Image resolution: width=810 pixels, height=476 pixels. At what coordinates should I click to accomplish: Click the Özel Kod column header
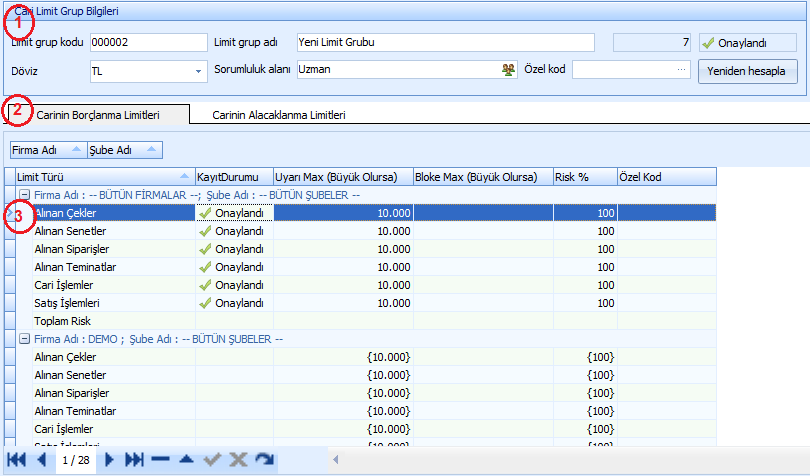point(667,177)
